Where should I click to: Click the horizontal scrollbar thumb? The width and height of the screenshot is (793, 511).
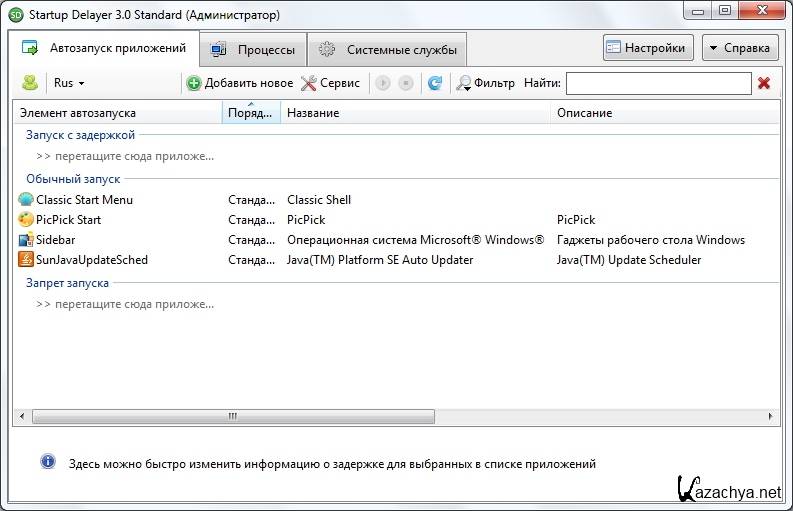232,416
